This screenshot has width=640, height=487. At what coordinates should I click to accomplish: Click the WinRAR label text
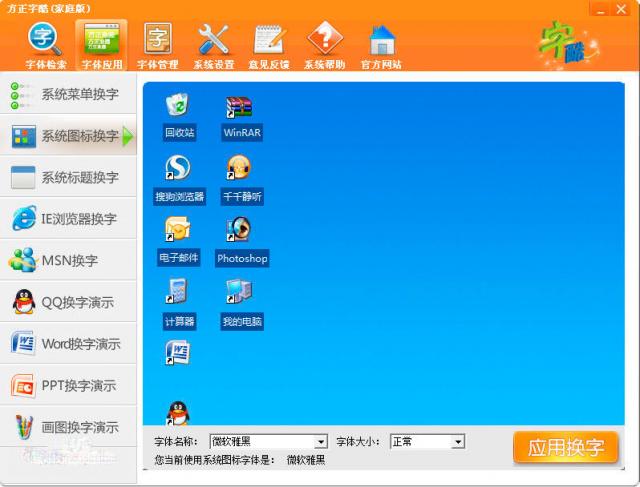point(242,133)
